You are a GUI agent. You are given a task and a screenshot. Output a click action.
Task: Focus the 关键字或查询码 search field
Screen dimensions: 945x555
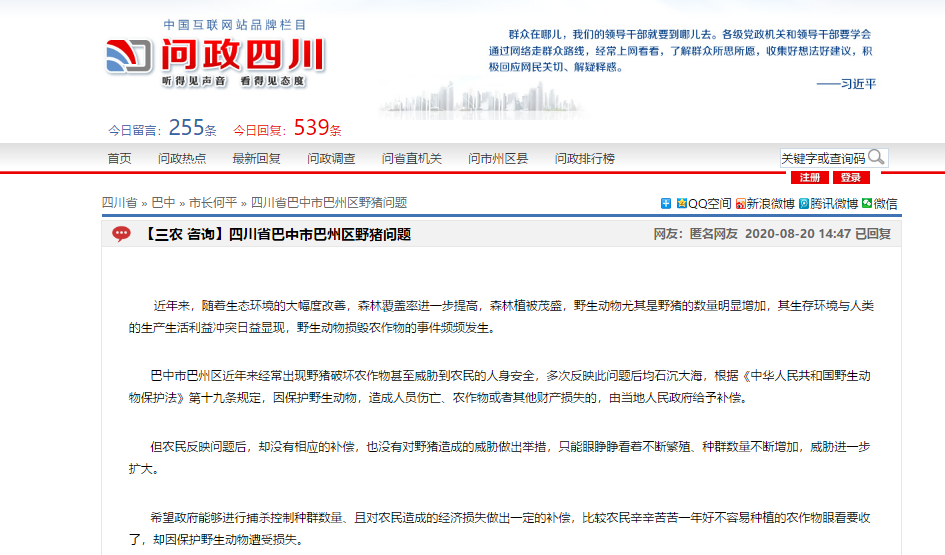point(822,158)
